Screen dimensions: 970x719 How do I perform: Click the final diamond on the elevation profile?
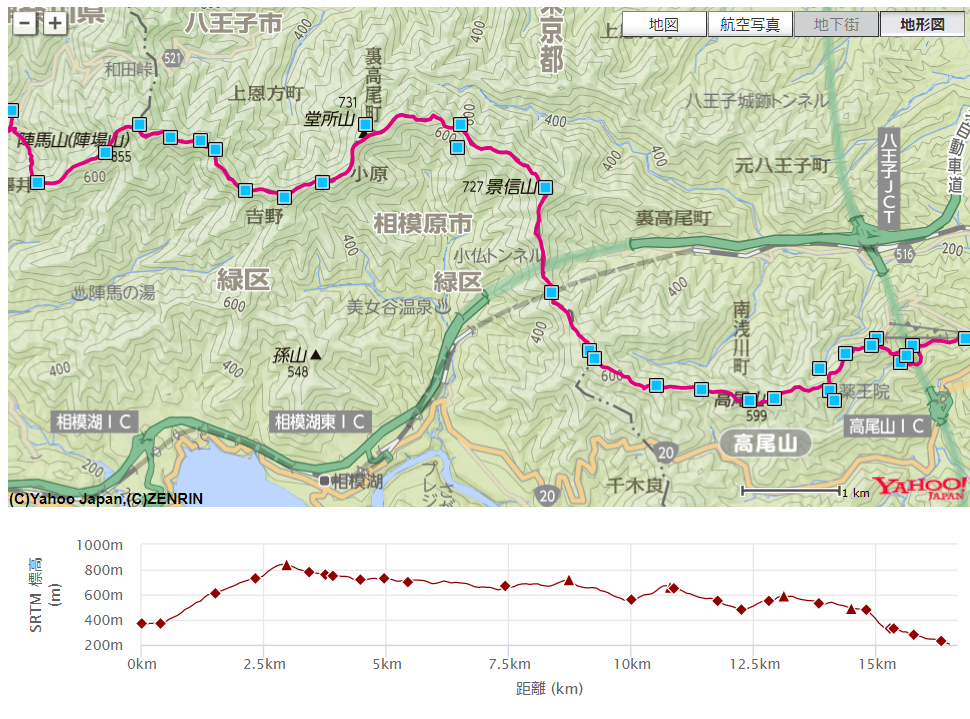tap(941, 641)
